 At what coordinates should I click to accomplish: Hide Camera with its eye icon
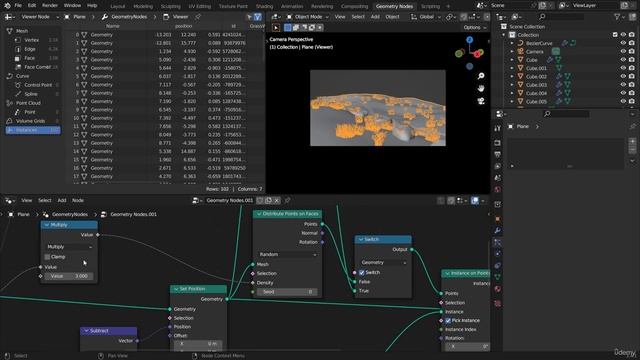pos(623,51)
